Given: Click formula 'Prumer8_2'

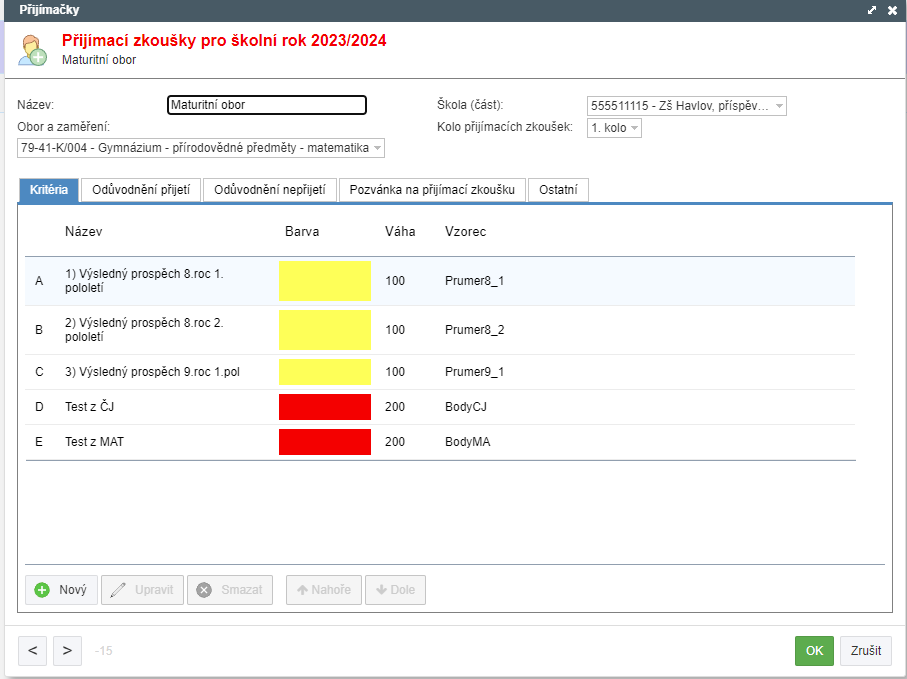Looking at the screenshot, I should 474,330.
